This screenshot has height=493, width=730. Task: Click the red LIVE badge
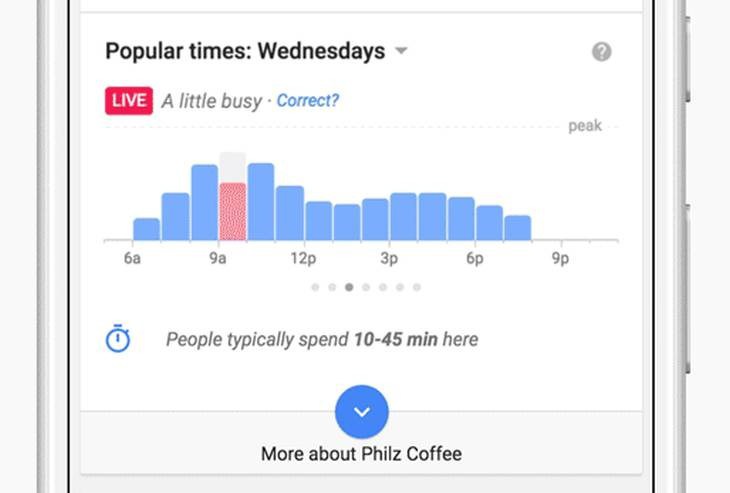coord(129,101)
